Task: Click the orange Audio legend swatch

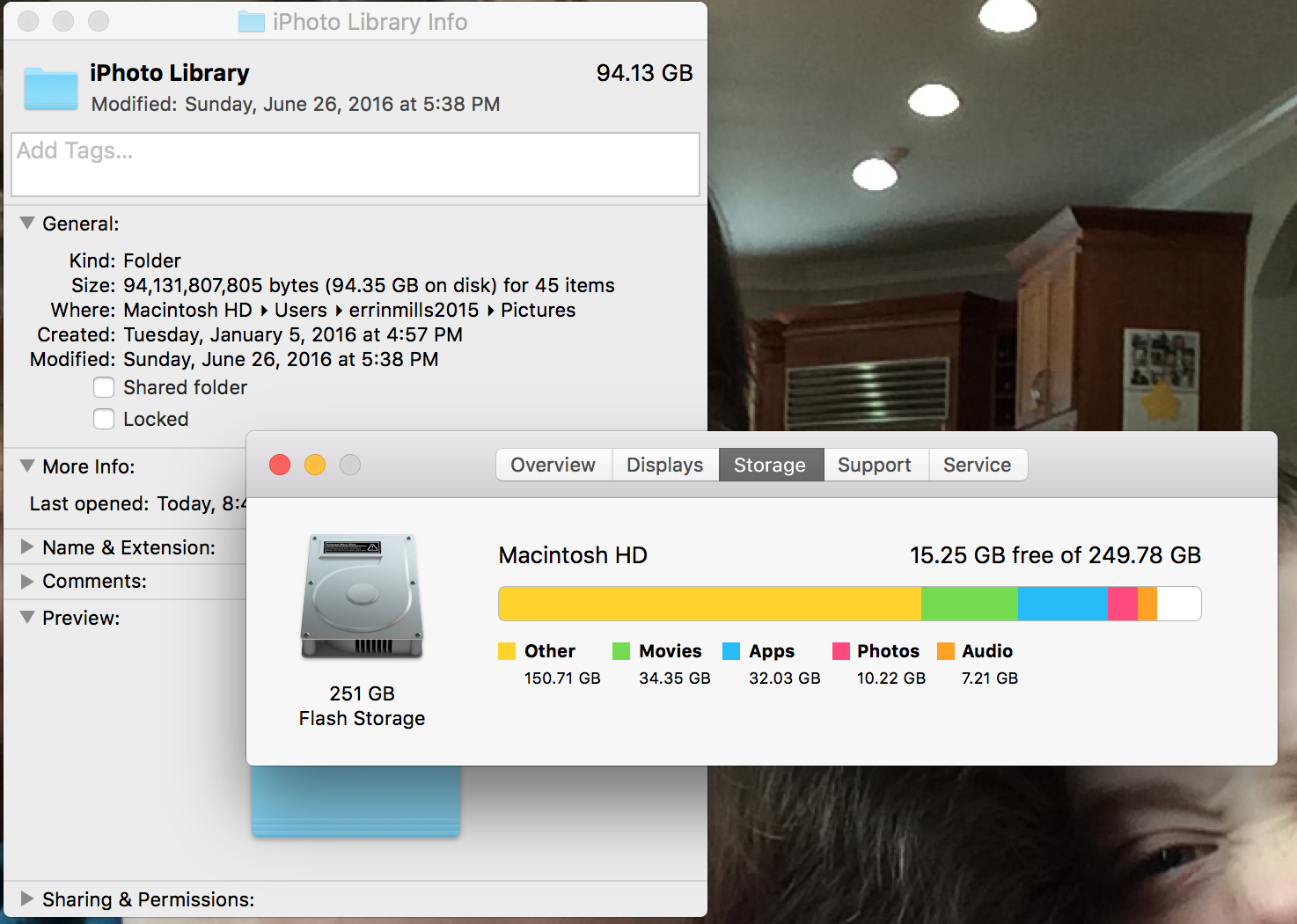Action: pyautogui.click(x=946, y=651)
